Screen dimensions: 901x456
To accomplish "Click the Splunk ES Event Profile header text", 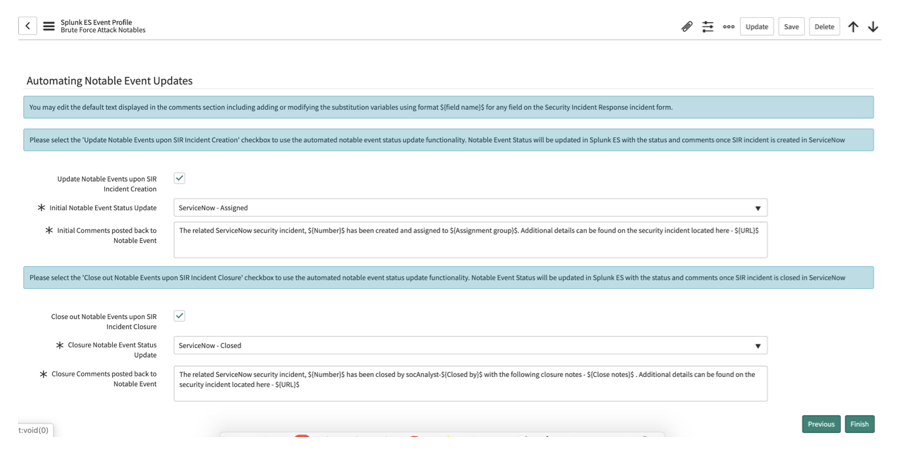I will click(x=96, y=22).
